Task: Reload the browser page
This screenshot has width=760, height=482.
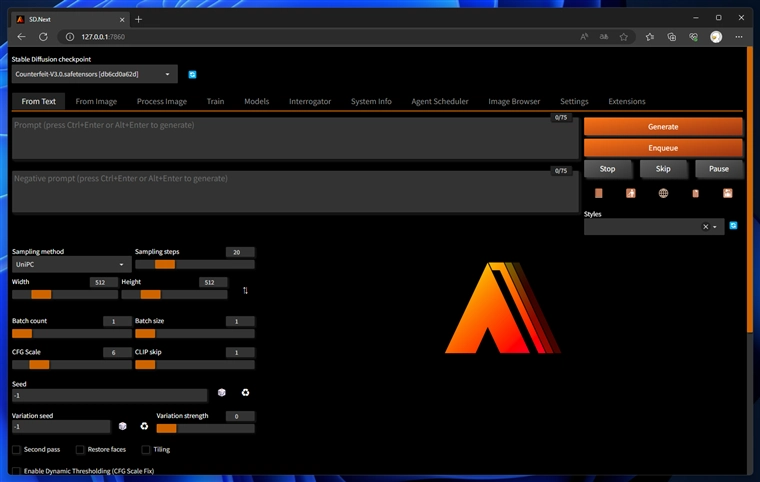Action: coord(43,37)
